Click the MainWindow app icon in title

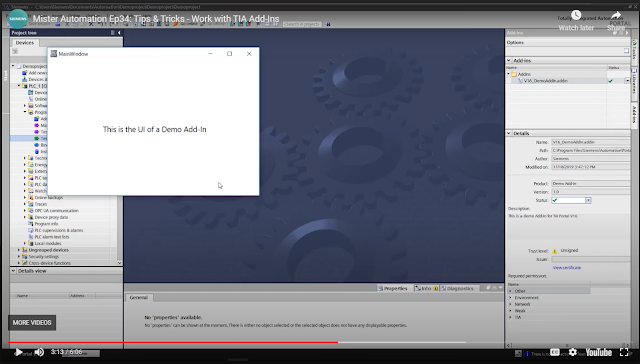coord(53,53)
